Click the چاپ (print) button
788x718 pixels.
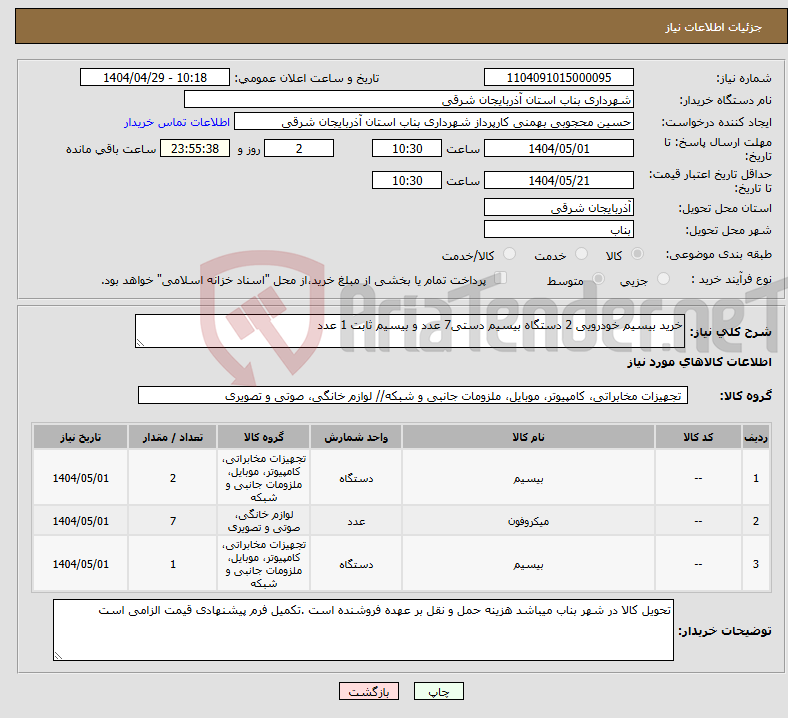tap(438, 691)
